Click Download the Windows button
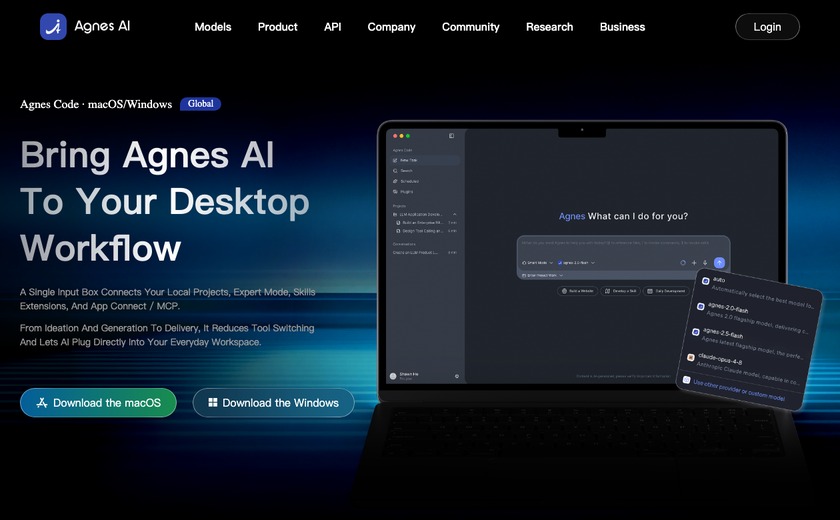 pos(273,403)
